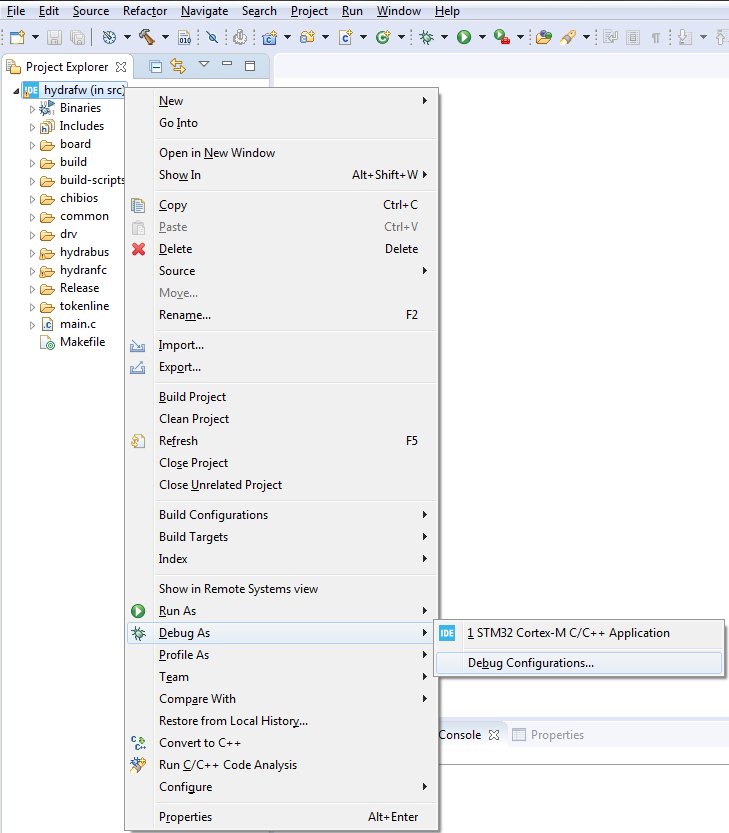Click the green Run toolbar icon

click(464, 37)
